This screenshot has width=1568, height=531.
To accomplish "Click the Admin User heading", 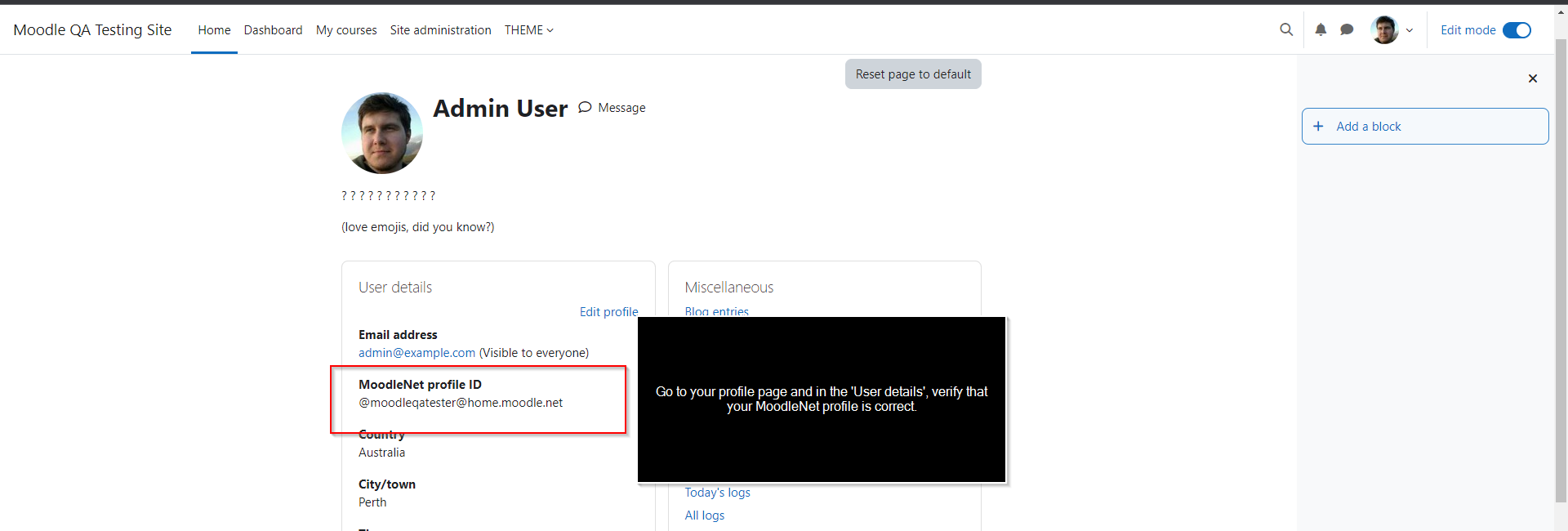I will coord(500,109).
